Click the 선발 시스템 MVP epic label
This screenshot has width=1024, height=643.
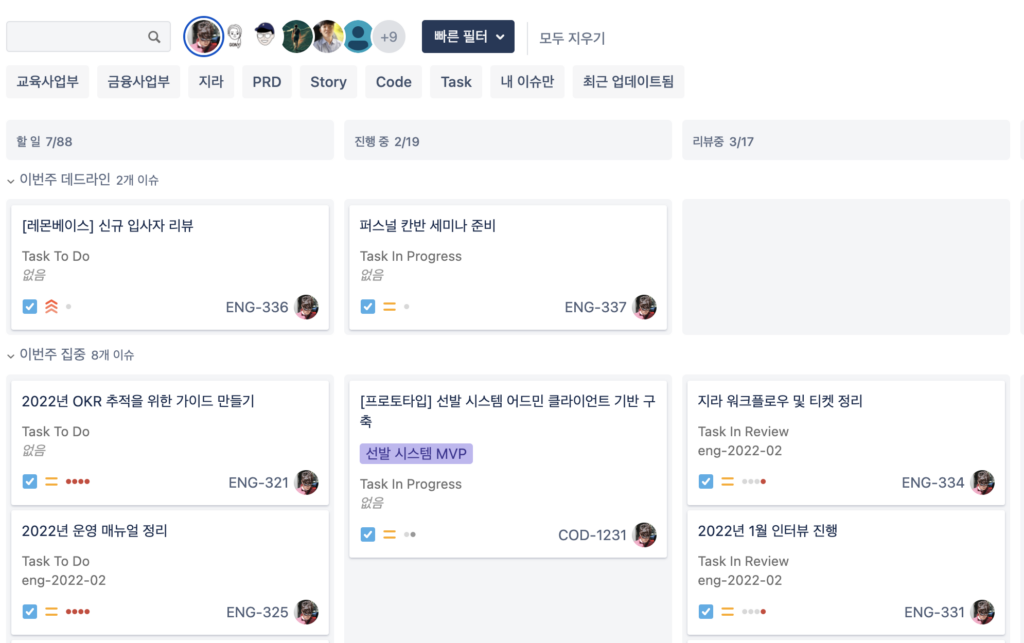416,453
